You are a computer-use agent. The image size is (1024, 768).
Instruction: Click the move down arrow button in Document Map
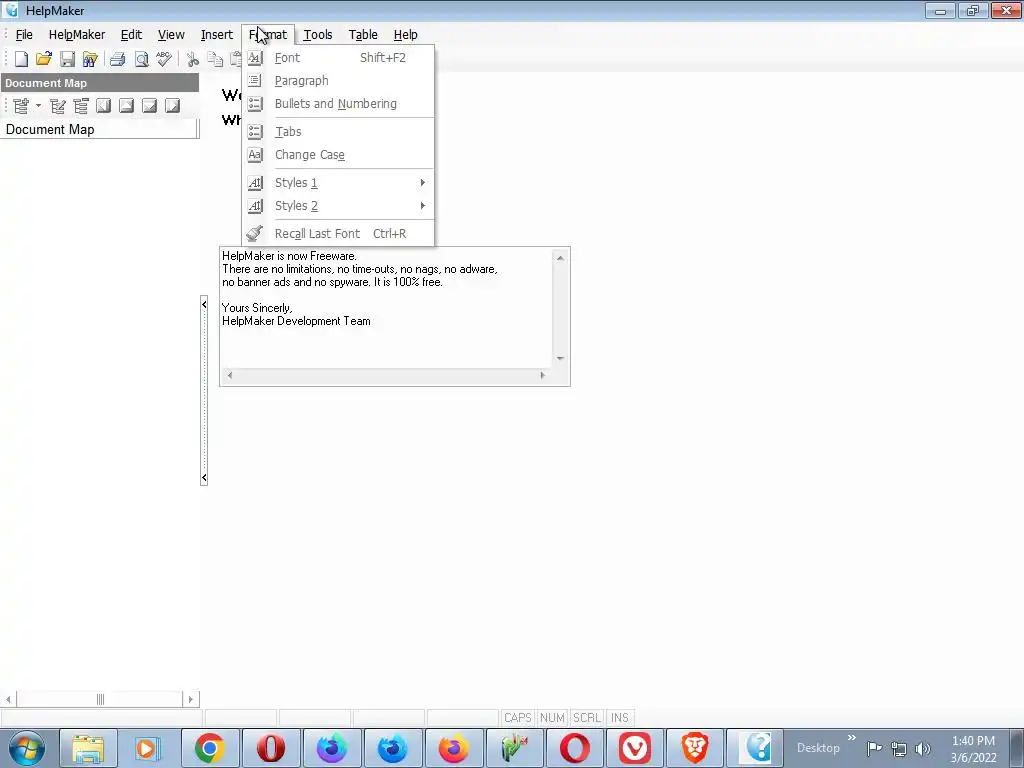coord(150,106)
